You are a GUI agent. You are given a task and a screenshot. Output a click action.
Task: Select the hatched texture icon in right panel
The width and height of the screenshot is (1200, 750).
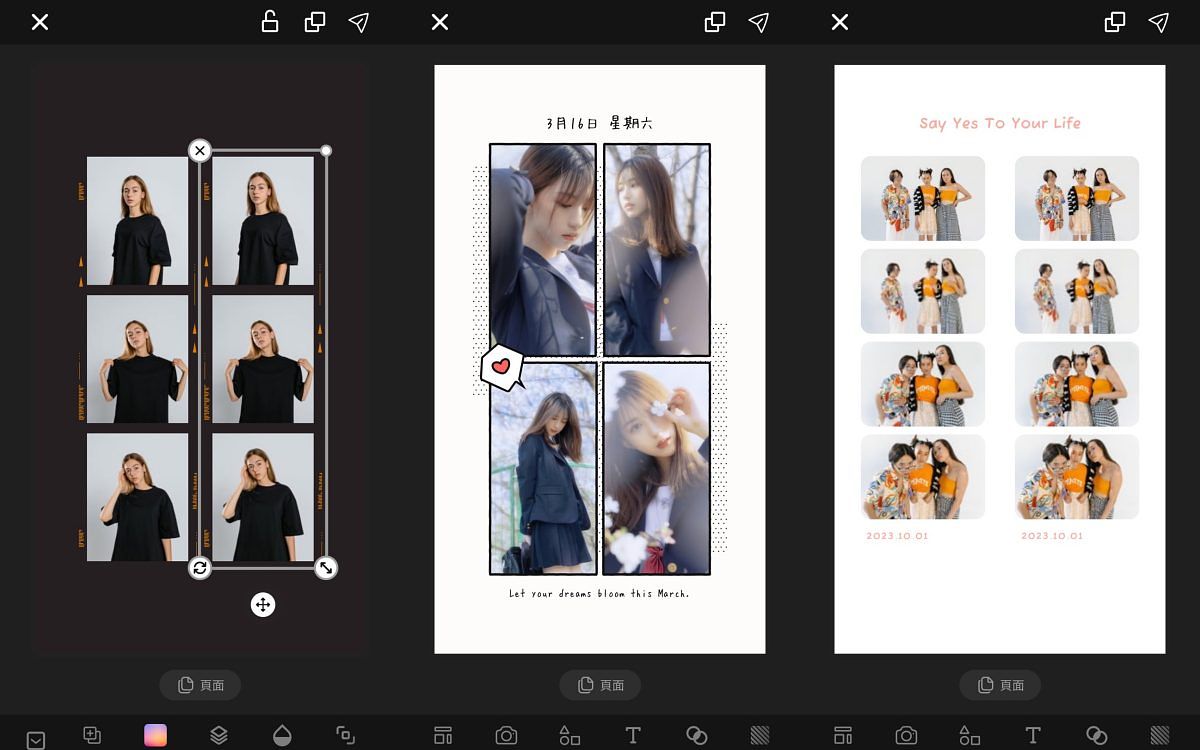point(1160,736)
